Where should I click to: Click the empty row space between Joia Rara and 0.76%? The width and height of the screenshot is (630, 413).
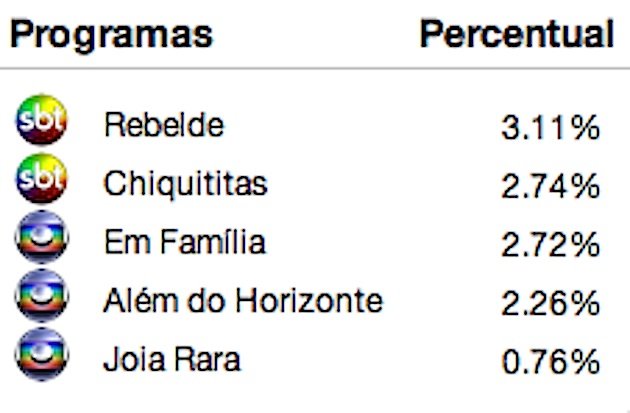pos(371,360)
